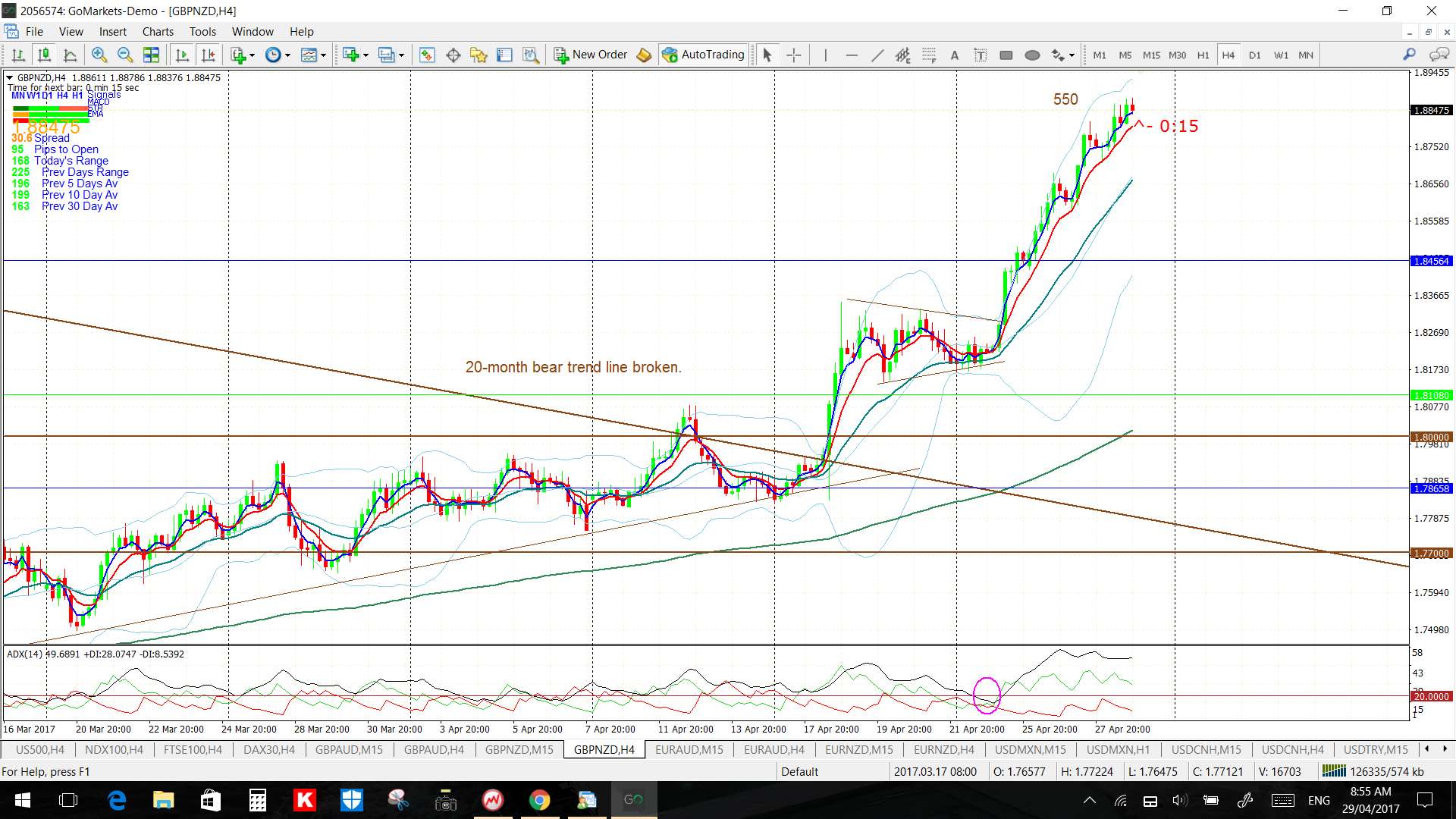
Task: Open the GBPNZD,H4 chart title triangle
Action: point(9,77)
